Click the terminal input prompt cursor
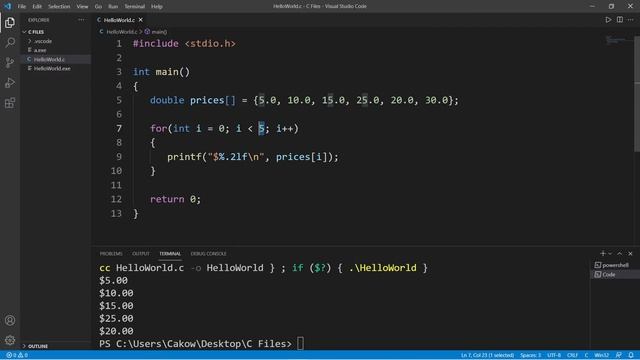Screen dimensions: 640x360 (300, 344)
